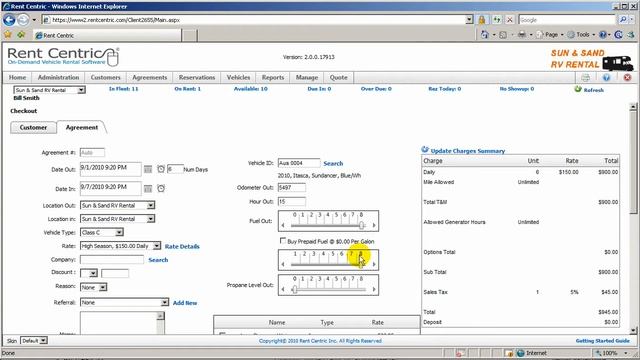The width and height of the screenshot is (640, 360).
Task: Select the Agreement tab
Action: click(x=82, y=127)
